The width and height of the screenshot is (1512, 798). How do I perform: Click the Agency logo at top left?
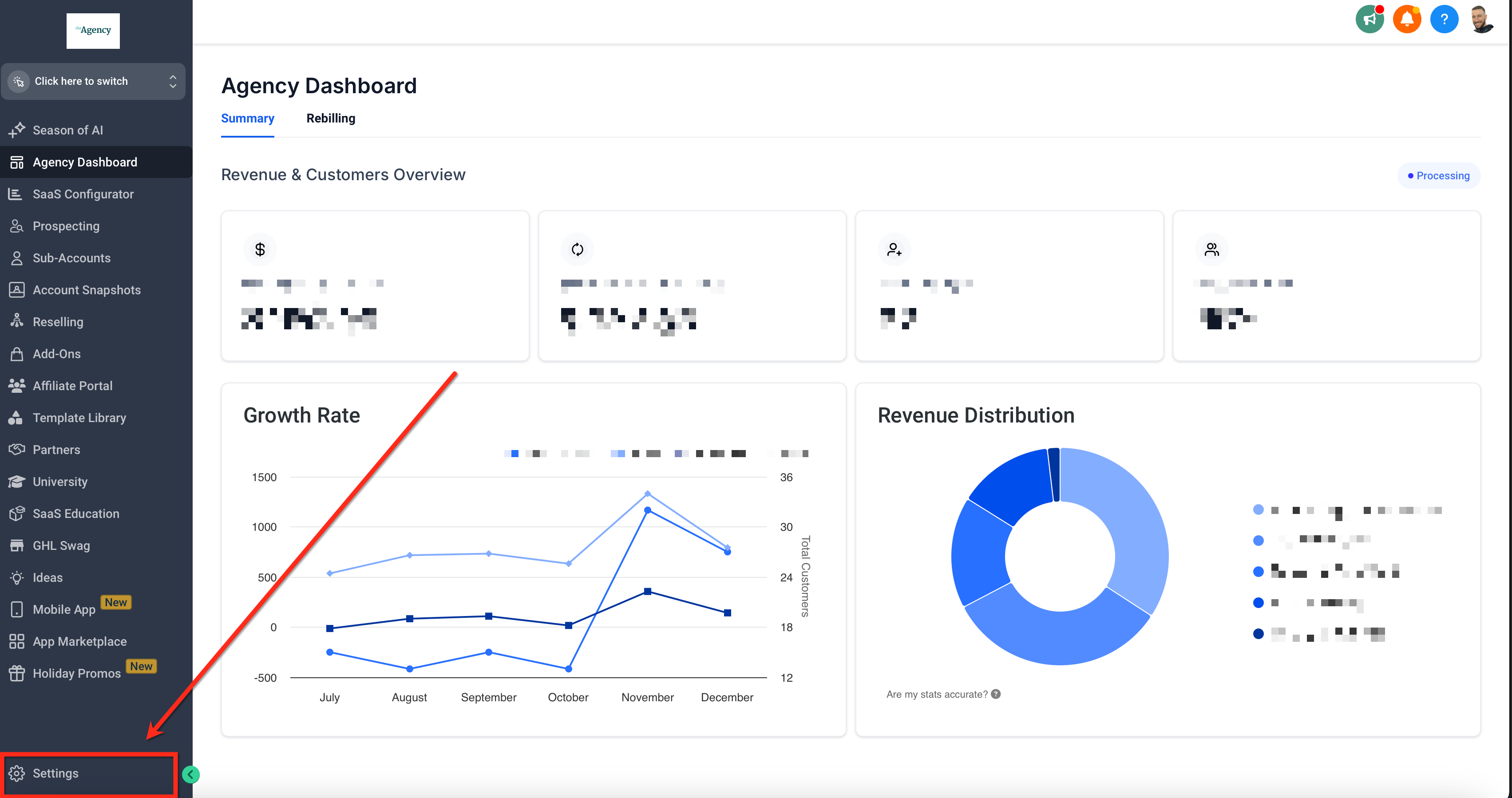pyautogui.click(x=93, y=31)
